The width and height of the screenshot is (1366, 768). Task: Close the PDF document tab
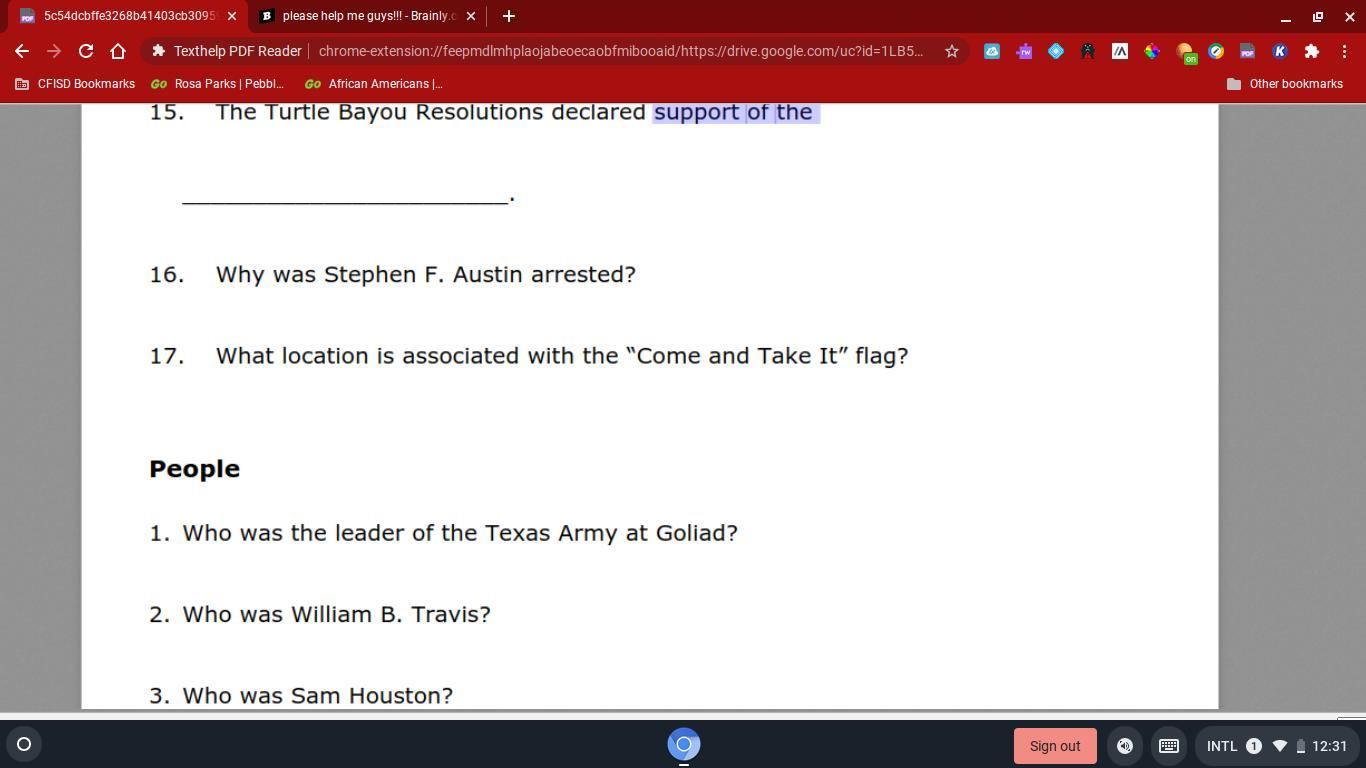(232, 16)
